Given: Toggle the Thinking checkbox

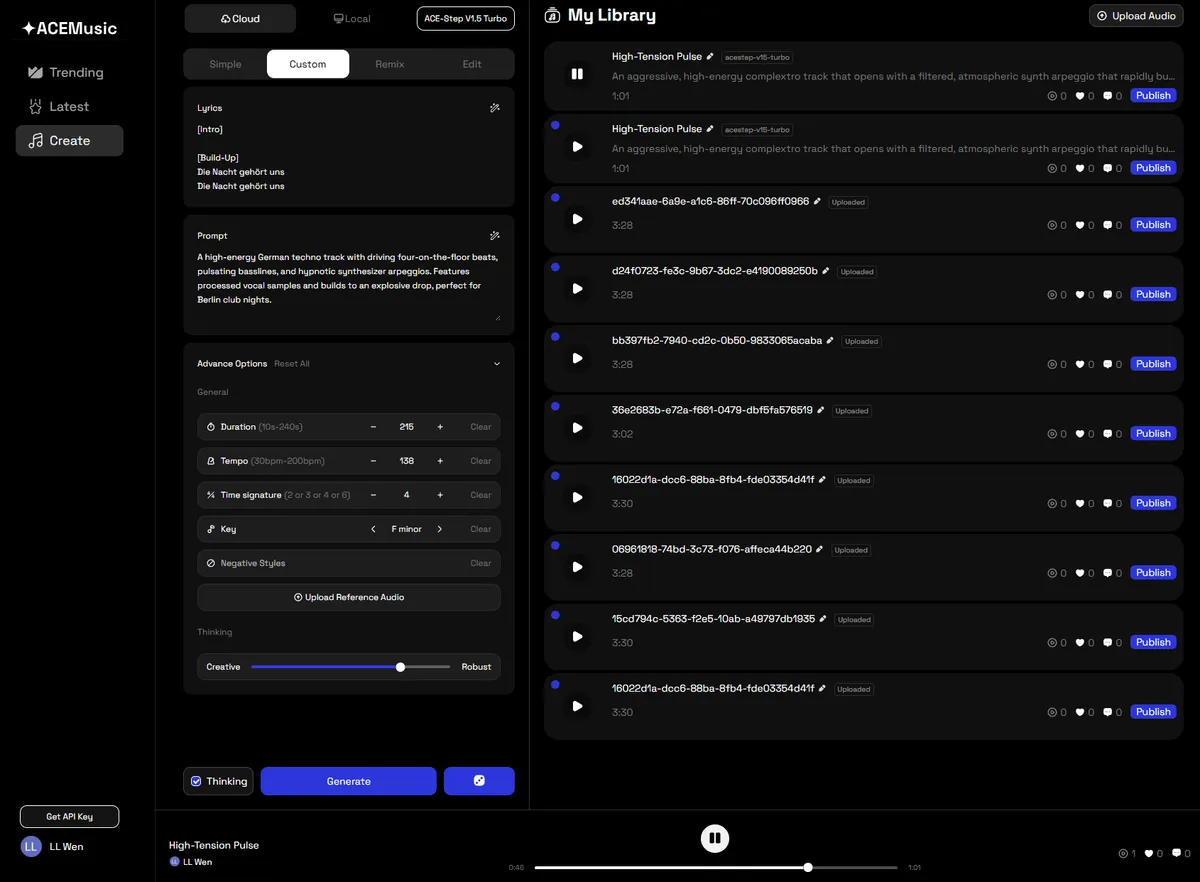Looking at the screenshot, I should tap(196, 781).
